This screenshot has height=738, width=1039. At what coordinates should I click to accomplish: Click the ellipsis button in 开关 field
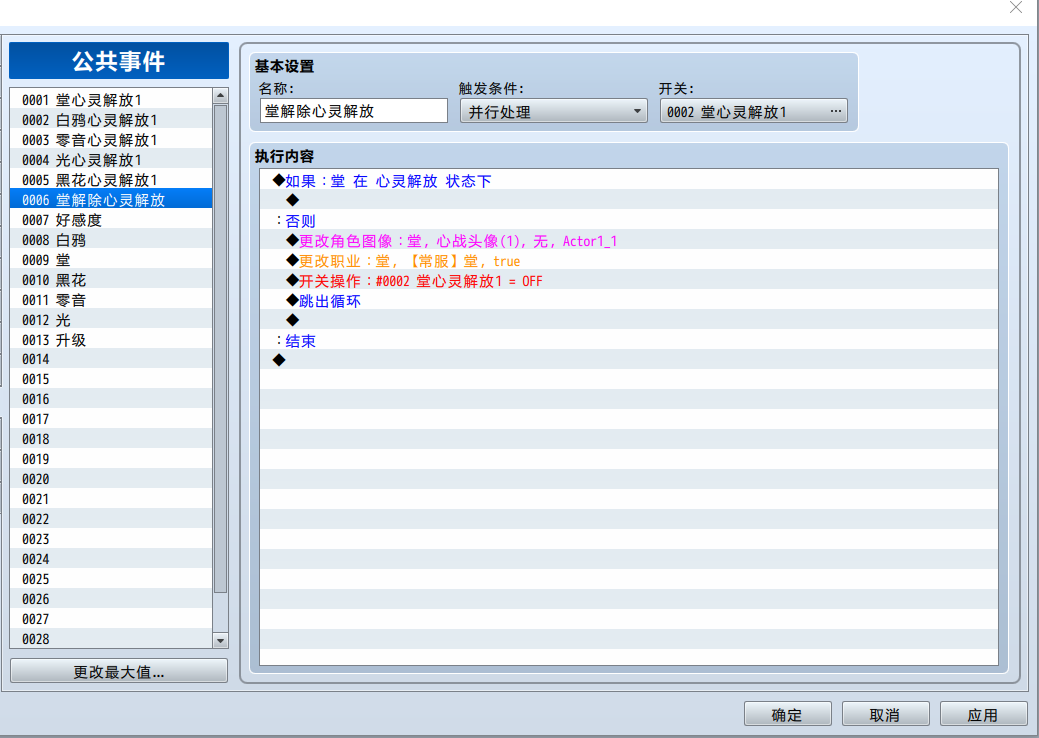(836, 111)
